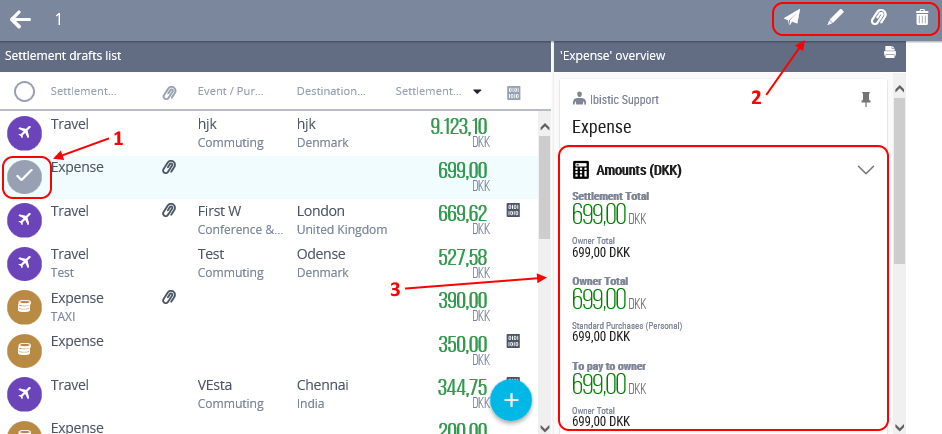
Task: Sort by Event / Purpose column header
Action: coord(231,91)
